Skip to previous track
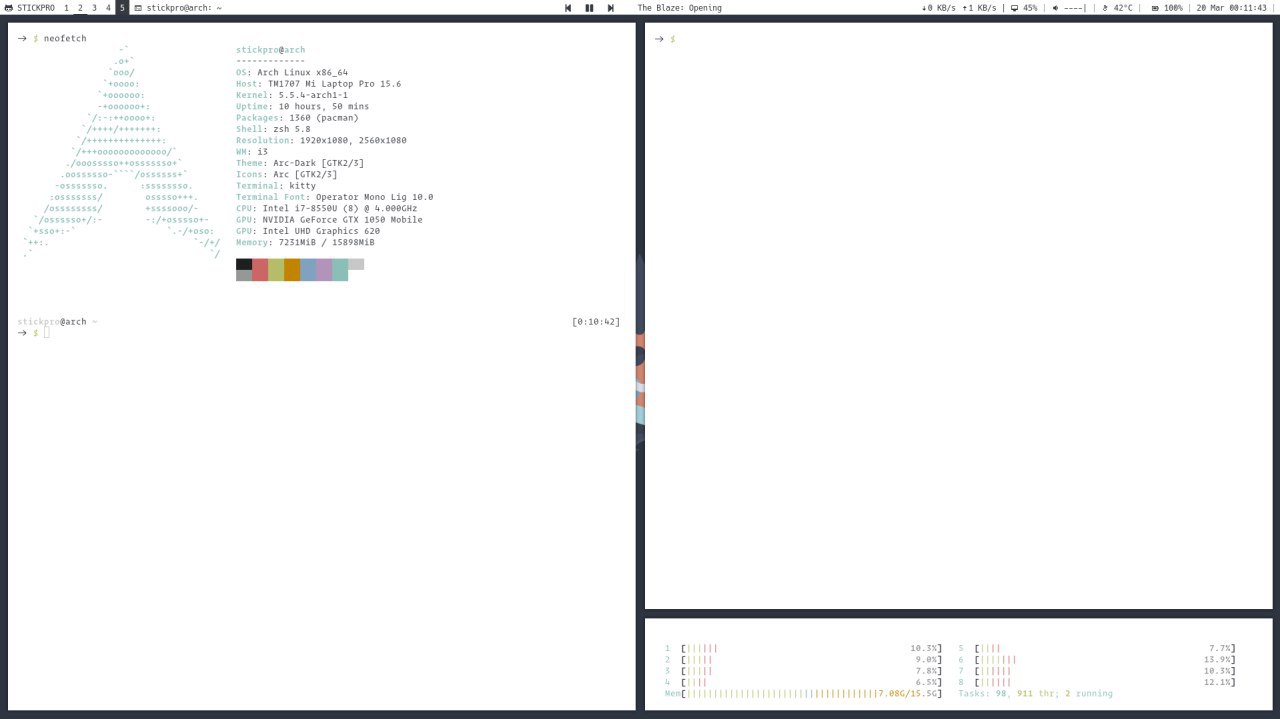Image resolution: width=1280 pixels, height=719 pixels. pyautogui.click(x=568, y=8)
